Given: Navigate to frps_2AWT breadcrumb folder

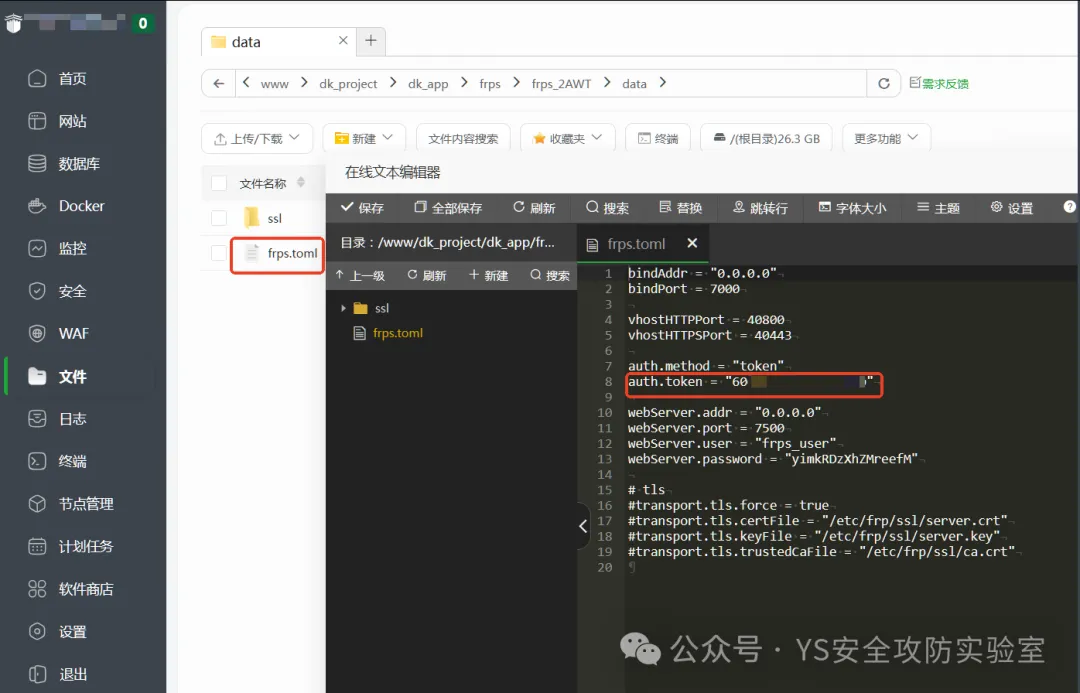Looking at the screenshot, I should 561,84.
